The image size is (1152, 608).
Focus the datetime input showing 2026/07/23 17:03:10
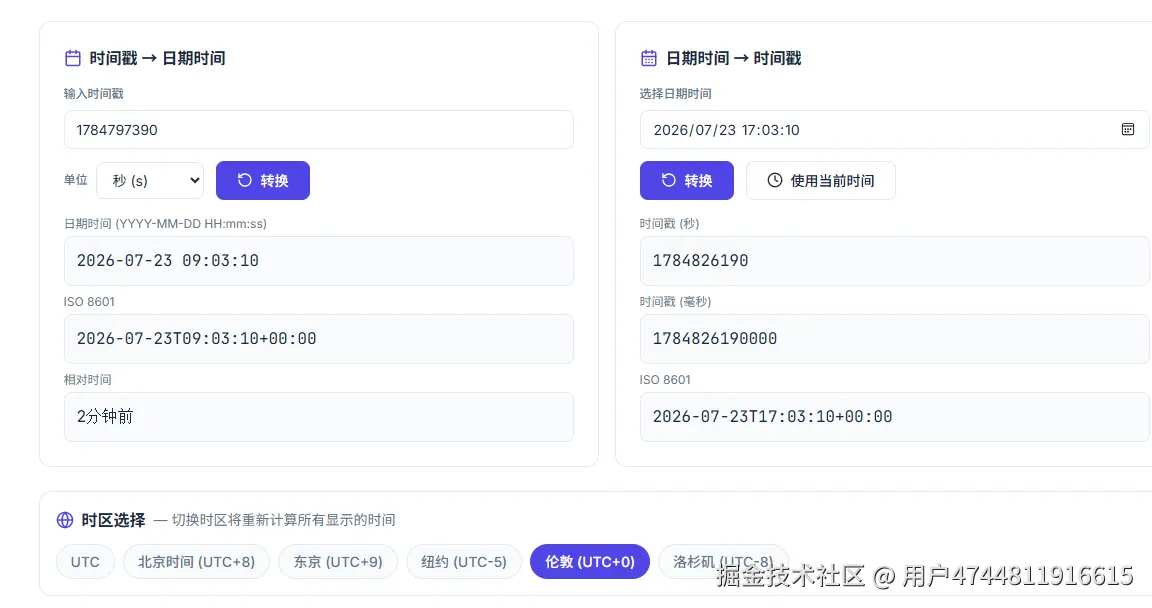(894, 129)
